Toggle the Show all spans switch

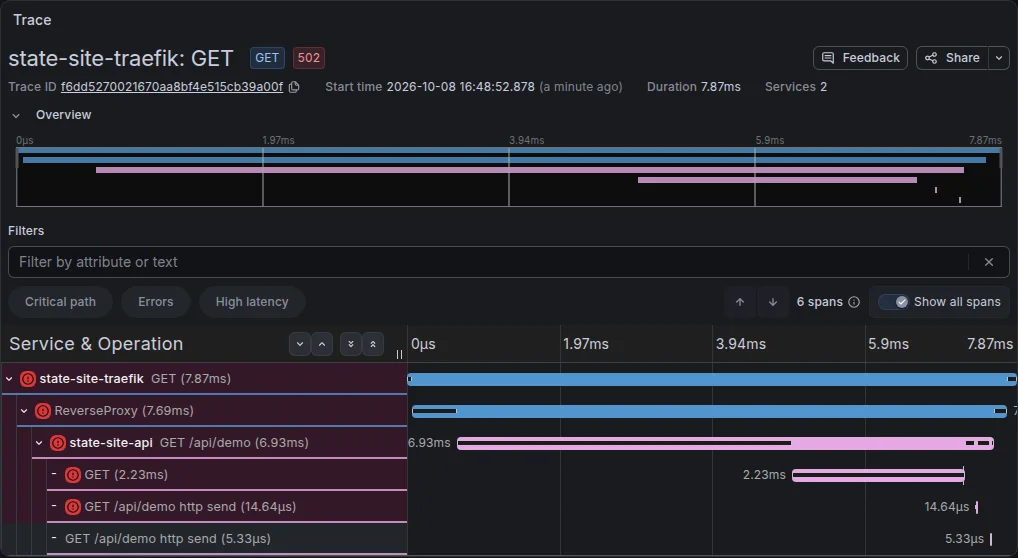coord(893,302)
